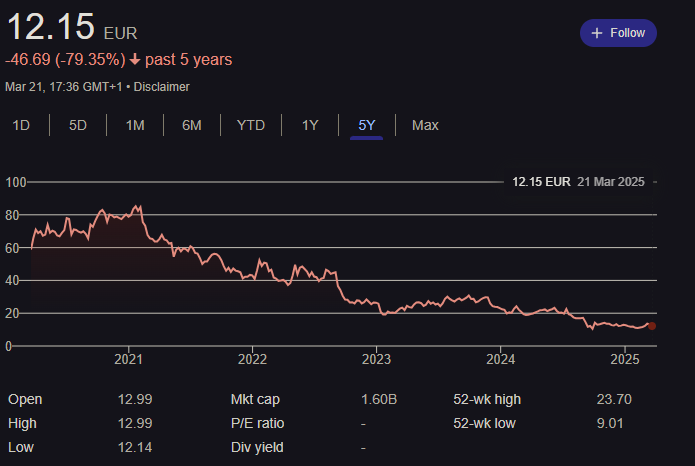Choose the 1Y range tab
This screenshot has height=466, width=695.
(x=310, y=125)
